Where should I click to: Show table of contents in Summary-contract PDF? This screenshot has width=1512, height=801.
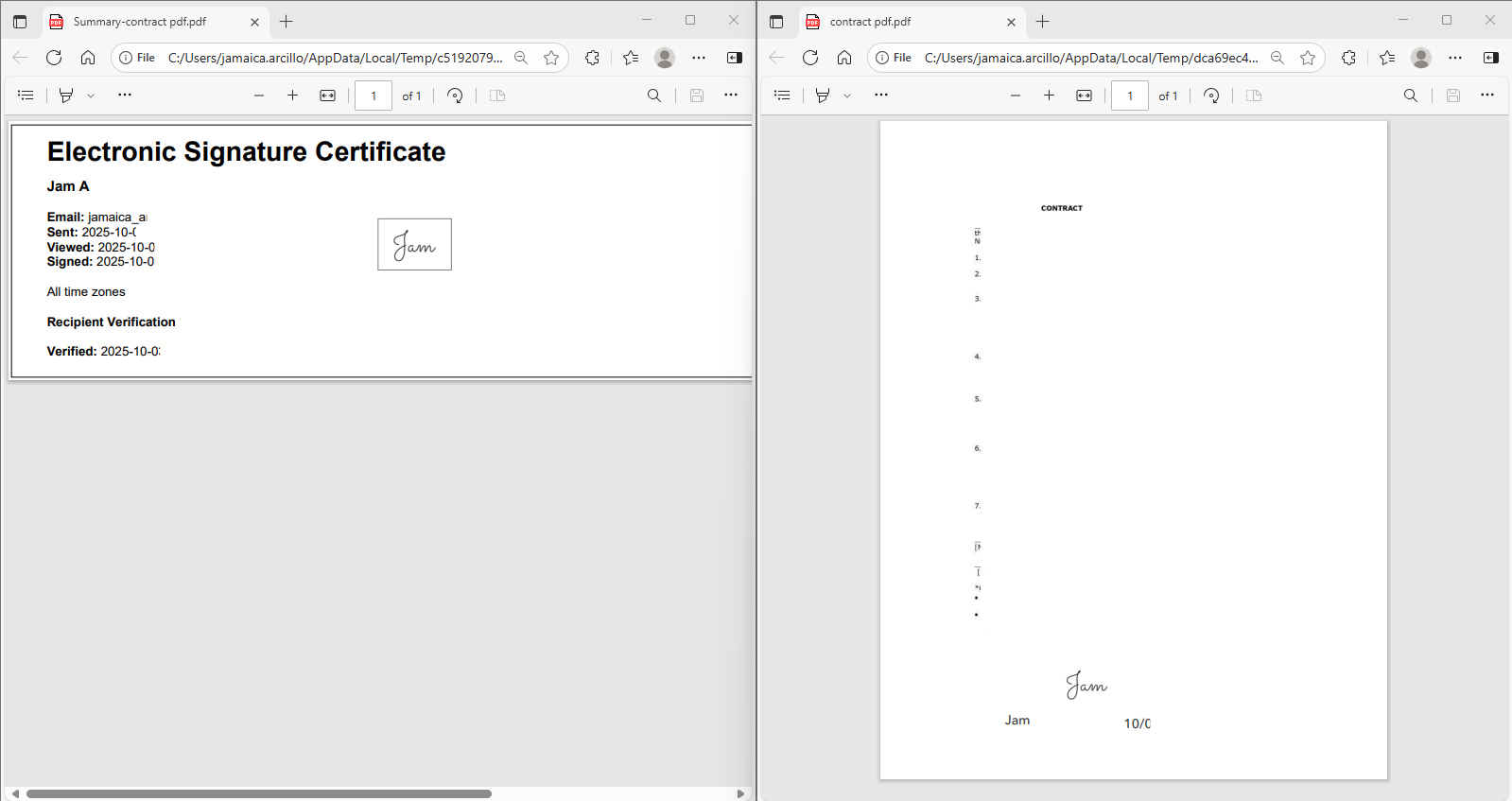pyautogui.click(x=26, y=96)
